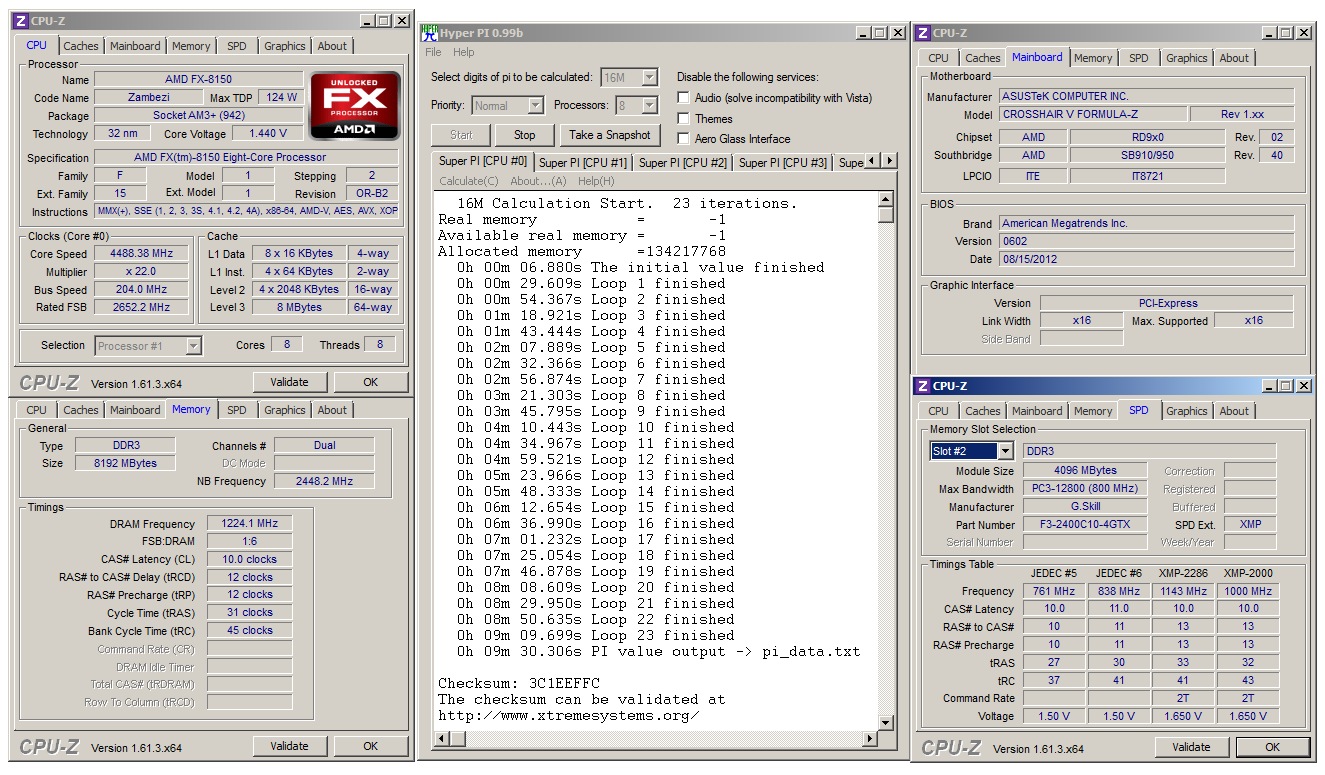Enable the Audio service disable checkbox

684,98
